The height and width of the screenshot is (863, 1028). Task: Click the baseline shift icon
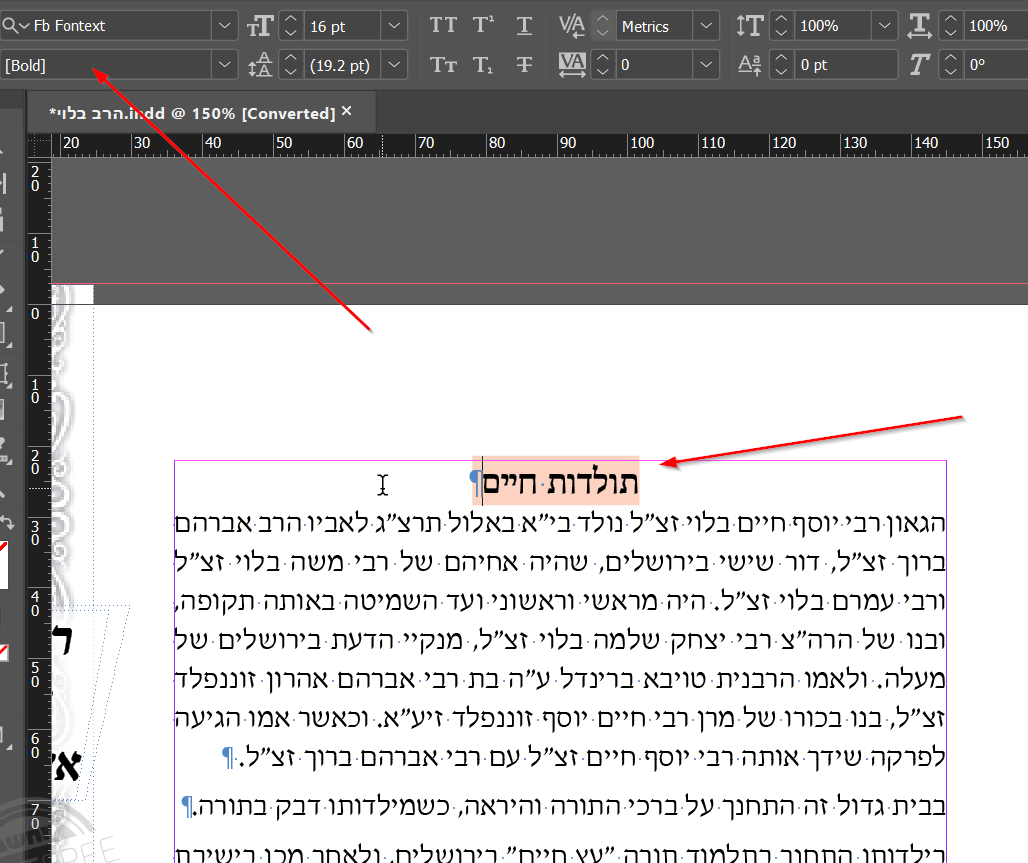749,64
